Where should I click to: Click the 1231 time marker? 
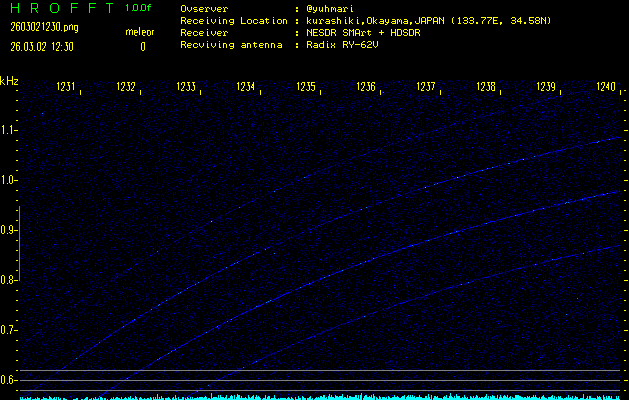click(x=66, y=88)
